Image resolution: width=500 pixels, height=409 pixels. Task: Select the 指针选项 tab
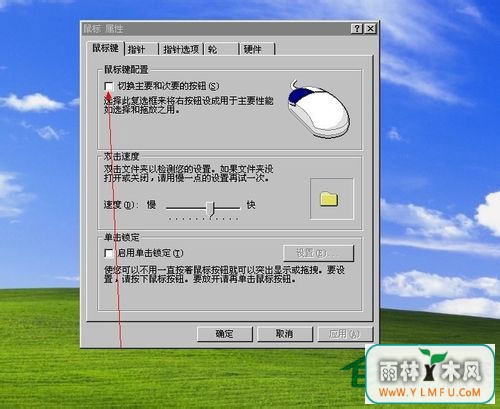(x=181, y=49)
